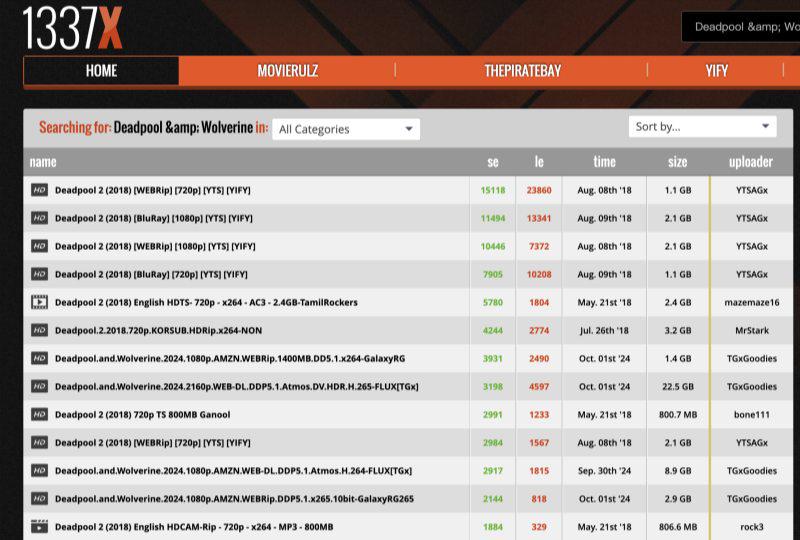Open uploader MrStark profile

click(752, 330)
